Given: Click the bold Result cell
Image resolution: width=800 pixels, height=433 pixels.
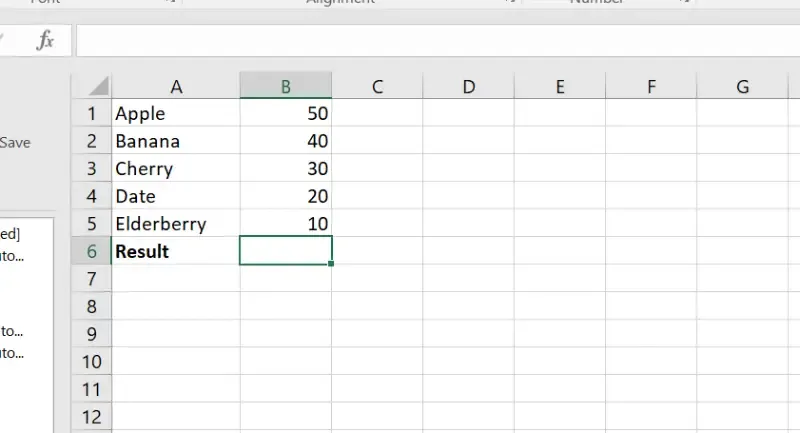Looking at the screenshot, I should click(176, 250).
